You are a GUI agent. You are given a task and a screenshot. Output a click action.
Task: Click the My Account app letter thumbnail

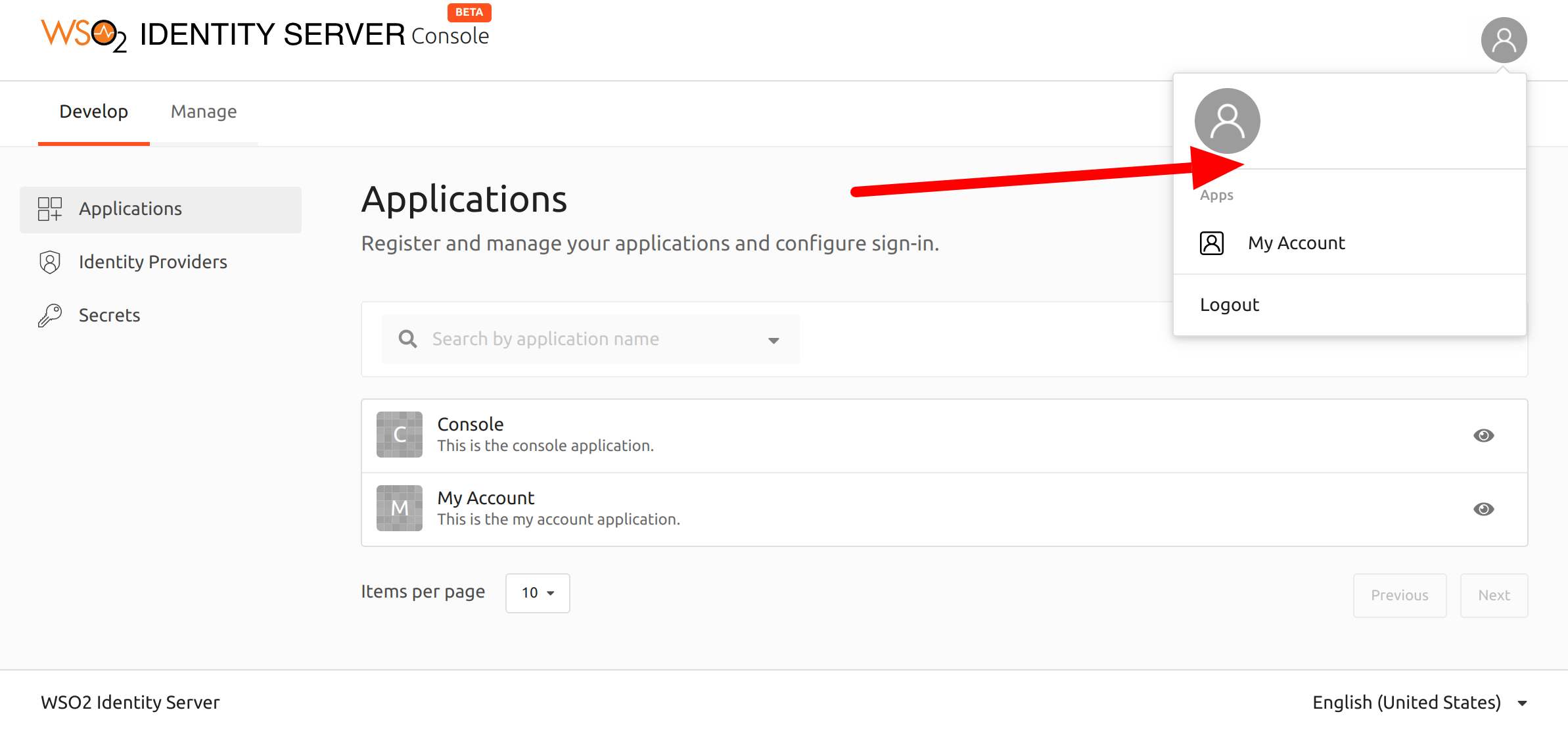click(x=400, y=508)
